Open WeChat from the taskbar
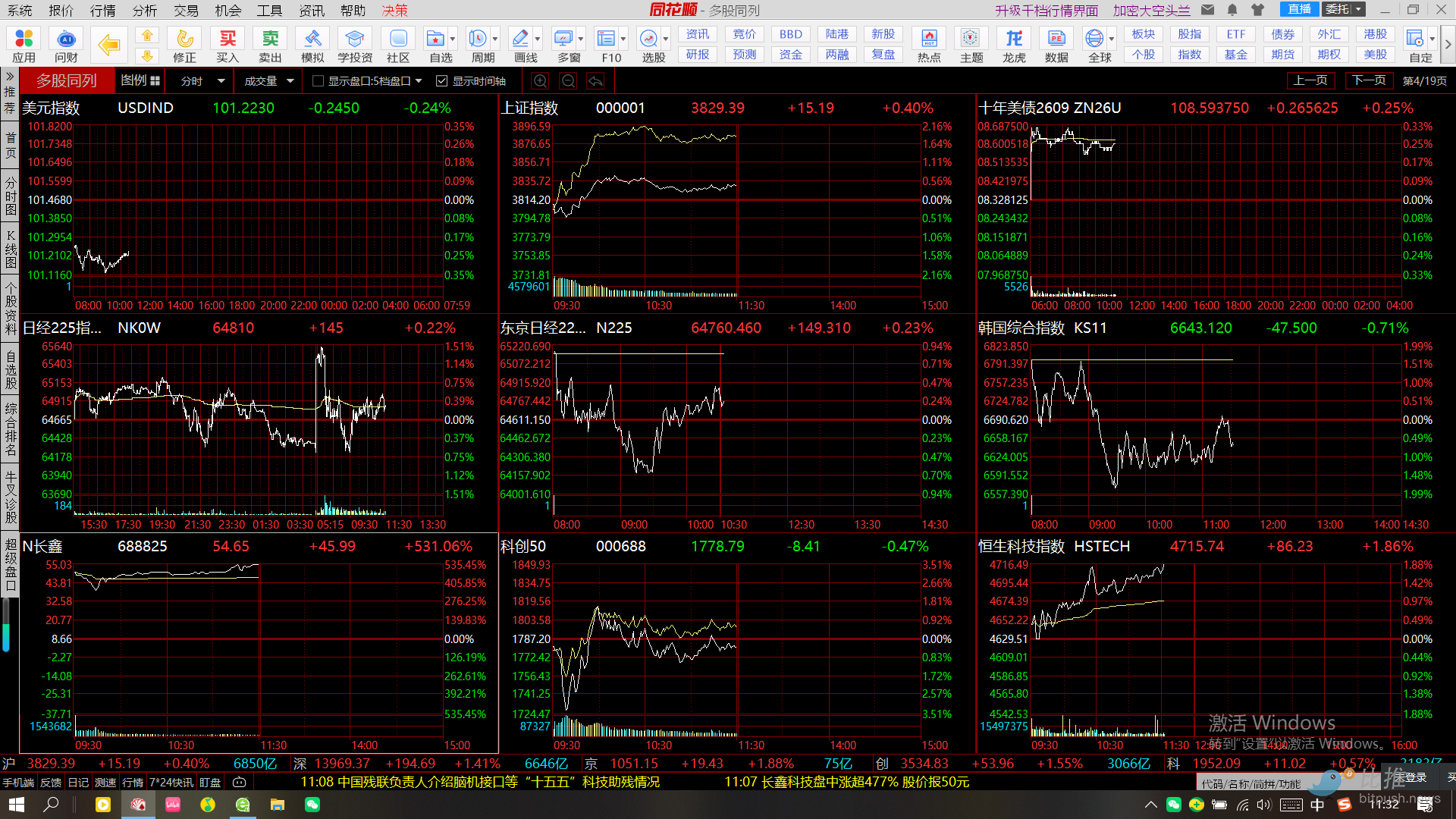1456x819 pixels. point(312,805)
